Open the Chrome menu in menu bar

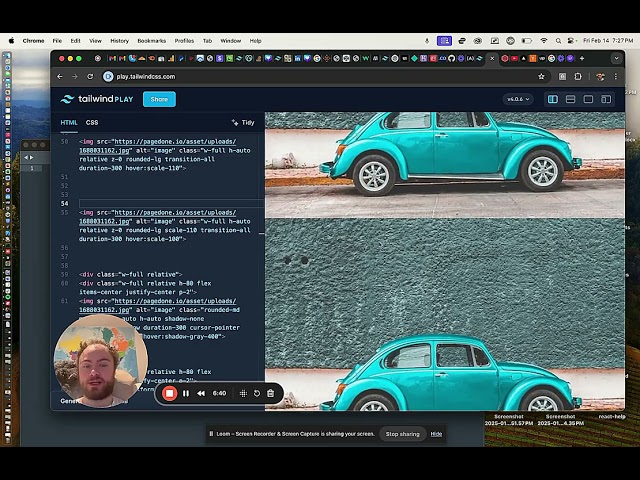[x=33, y=41]
